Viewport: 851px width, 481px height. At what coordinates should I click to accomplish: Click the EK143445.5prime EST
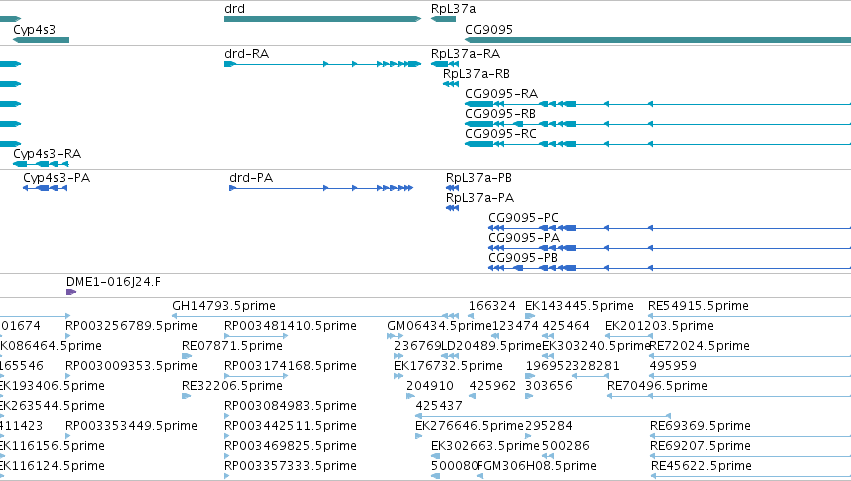(530, 316)
